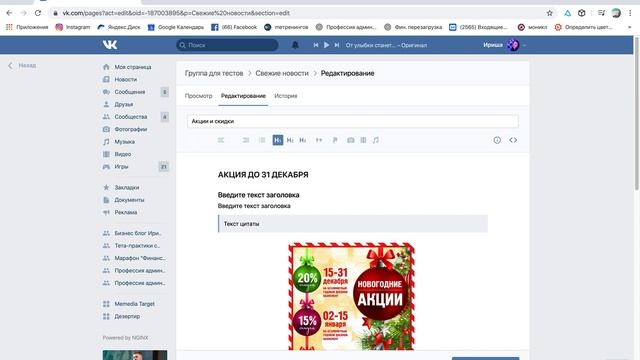640x360 pixels.
Task: Open Тета-практики group shortcut
Action: click(137, 246)
